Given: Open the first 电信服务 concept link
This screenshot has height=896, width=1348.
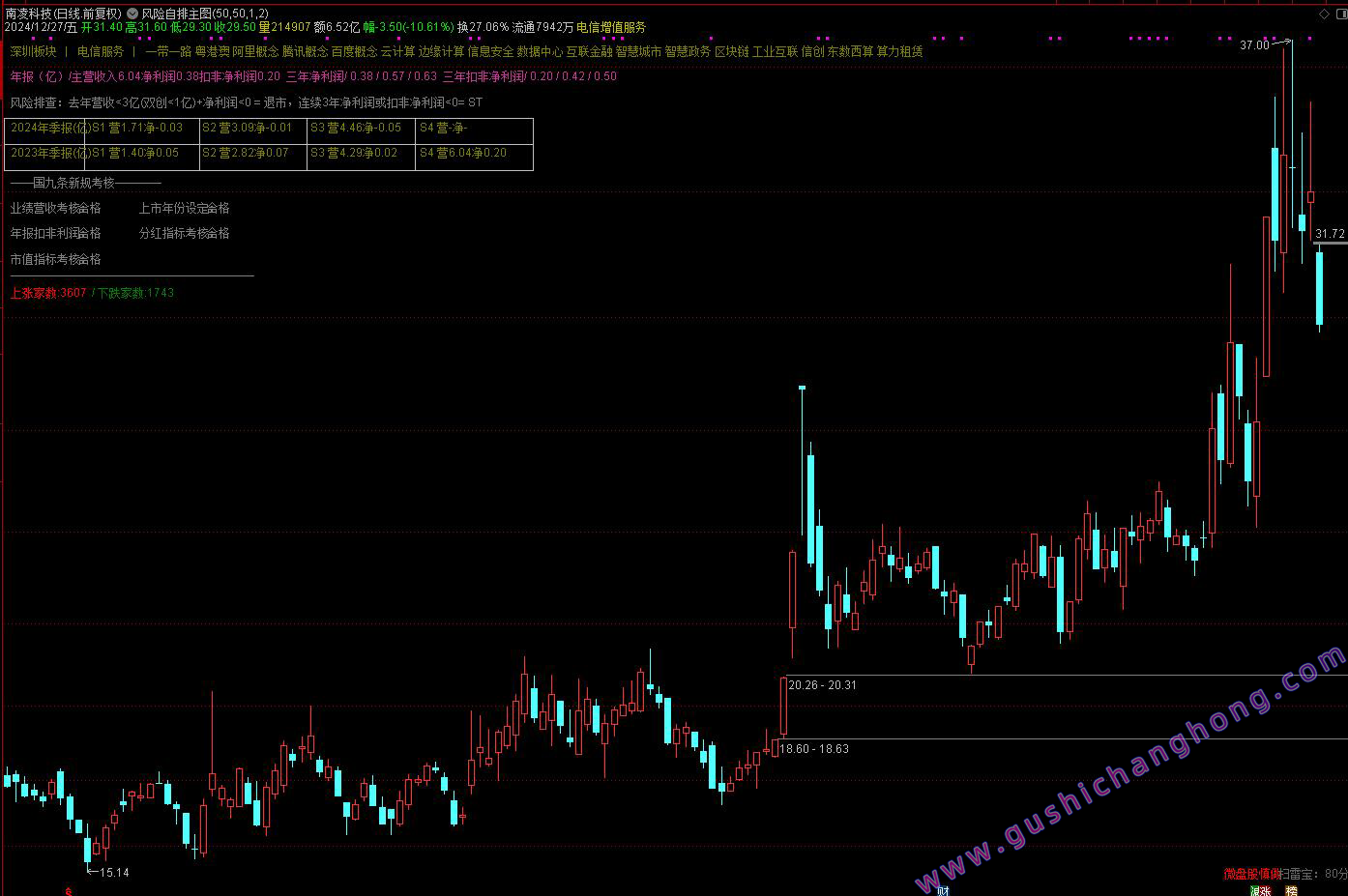Looking at the screenshot, I should (x=101, y=51).
